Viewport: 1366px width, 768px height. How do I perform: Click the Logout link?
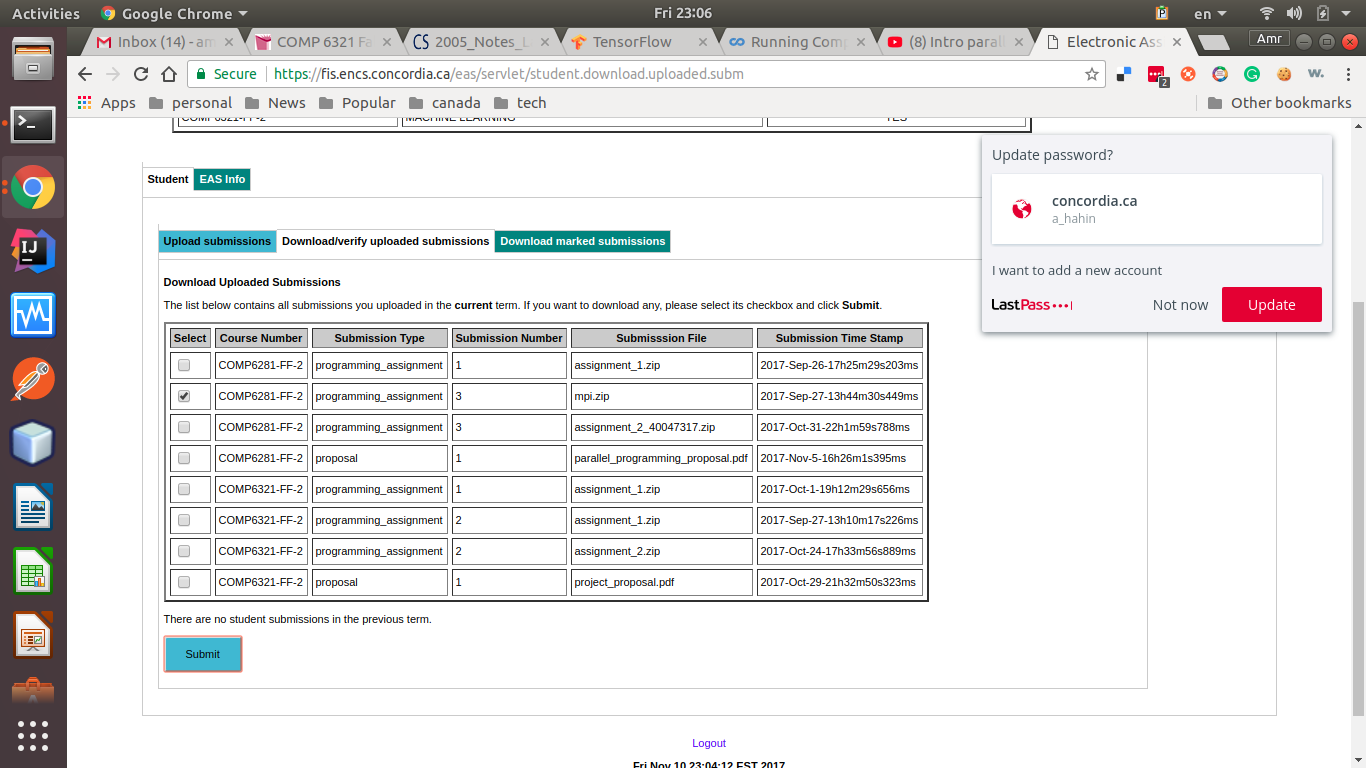(x=709, y=743)
